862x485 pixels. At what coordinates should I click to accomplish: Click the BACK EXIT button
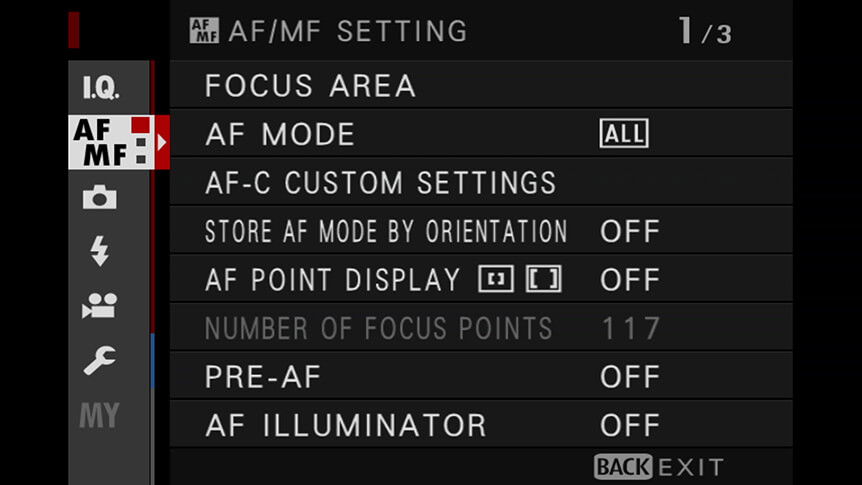[x=659, y=467]
